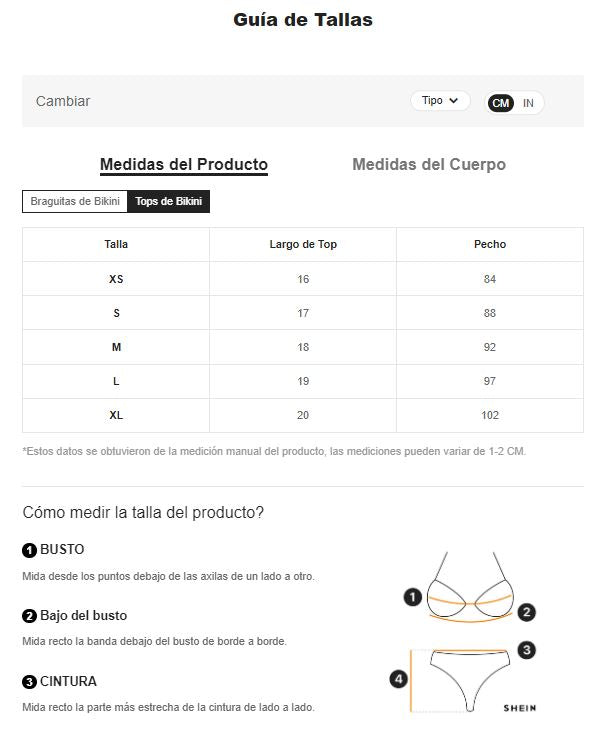Viewport: 592px width, 747px height.
Task: Click the bikini top illustration
Action: (x=470, y=588)
